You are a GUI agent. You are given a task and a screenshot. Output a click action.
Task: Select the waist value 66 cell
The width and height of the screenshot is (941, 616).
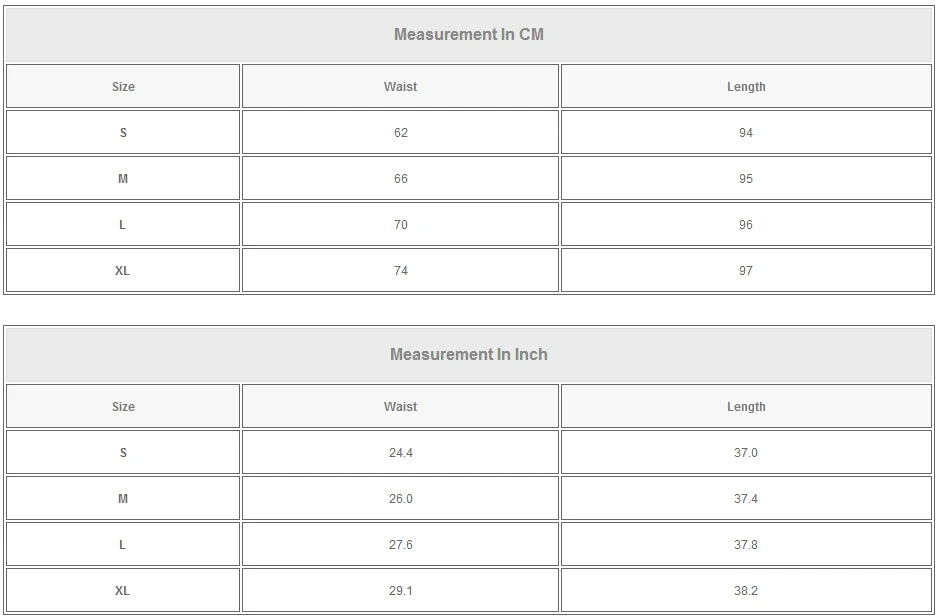(400, 179)
